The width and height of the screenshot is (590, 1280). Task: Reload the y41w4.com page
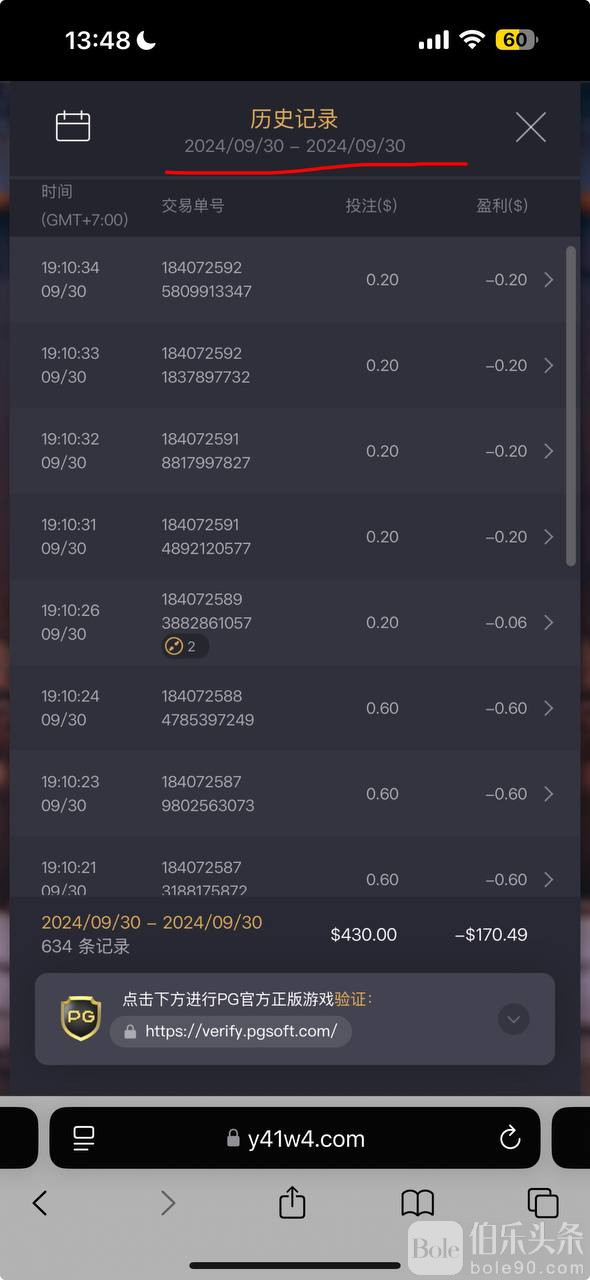coord(509,1138)
